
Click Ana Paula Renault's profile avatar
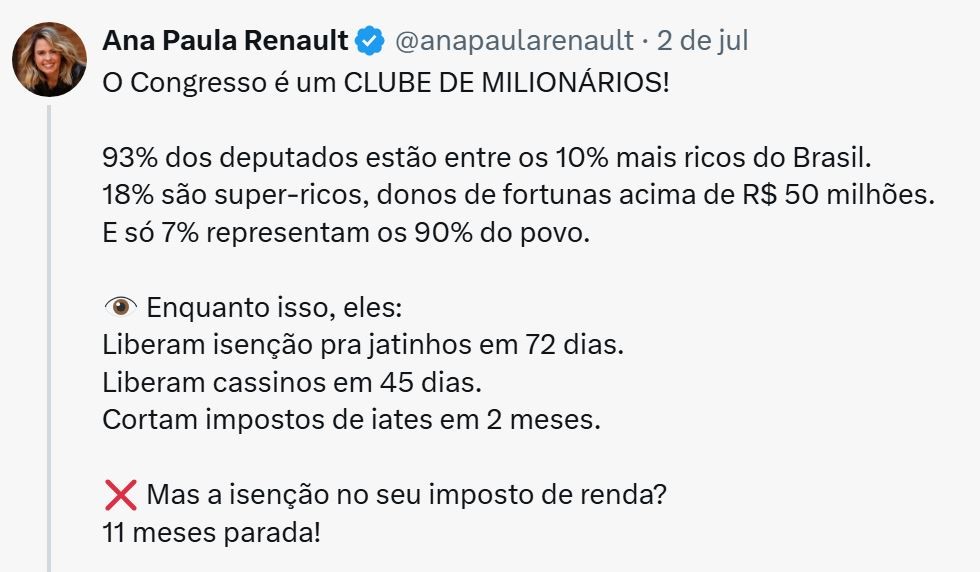point(49,59)
